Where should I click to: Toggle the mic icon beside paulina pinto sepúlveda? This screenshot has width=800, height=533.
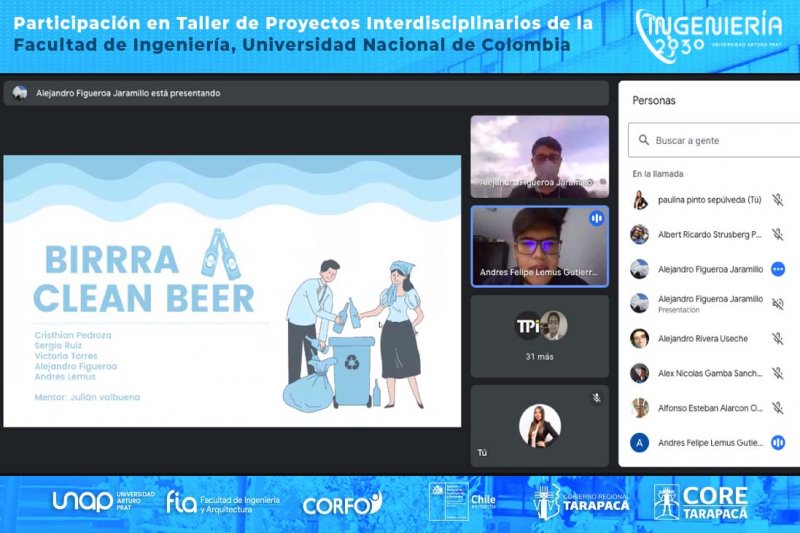point(777,200)
